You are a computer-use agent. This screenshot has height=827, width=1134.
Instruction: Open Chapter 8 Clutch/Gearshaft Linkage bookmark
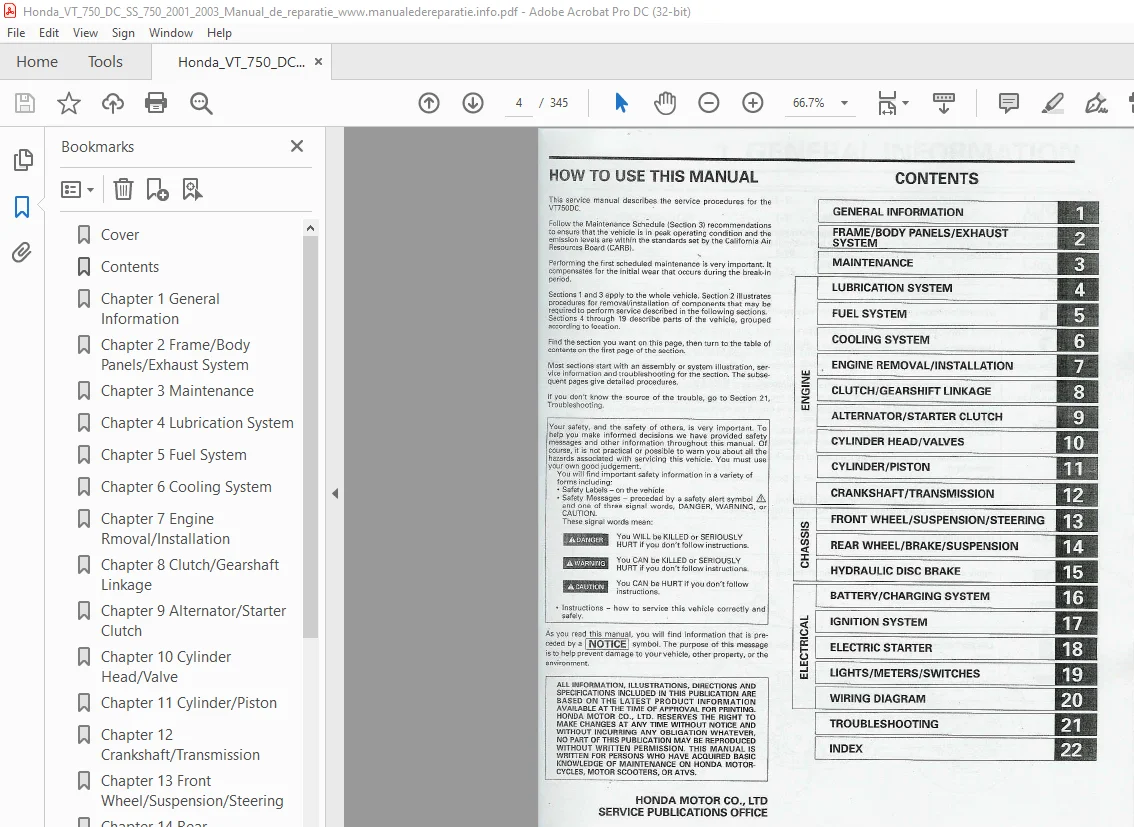tap(189, 575)
